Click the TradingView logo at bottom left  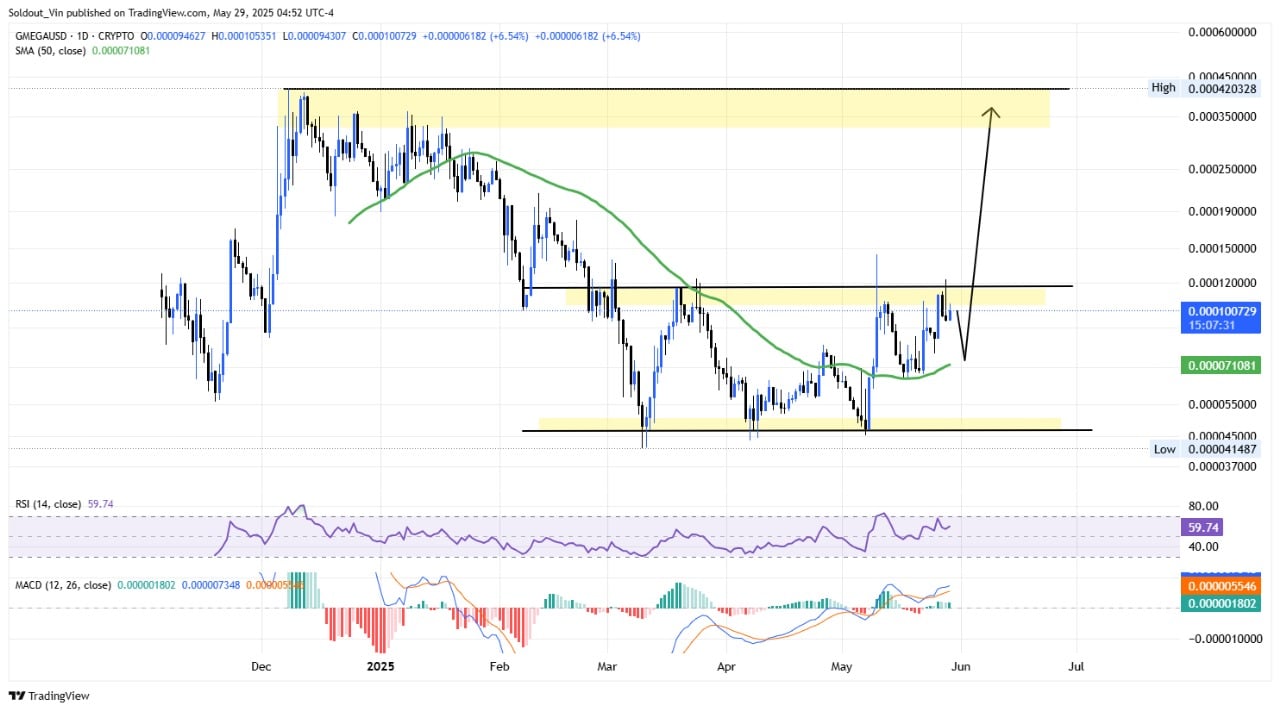click(x=47, y=696)
